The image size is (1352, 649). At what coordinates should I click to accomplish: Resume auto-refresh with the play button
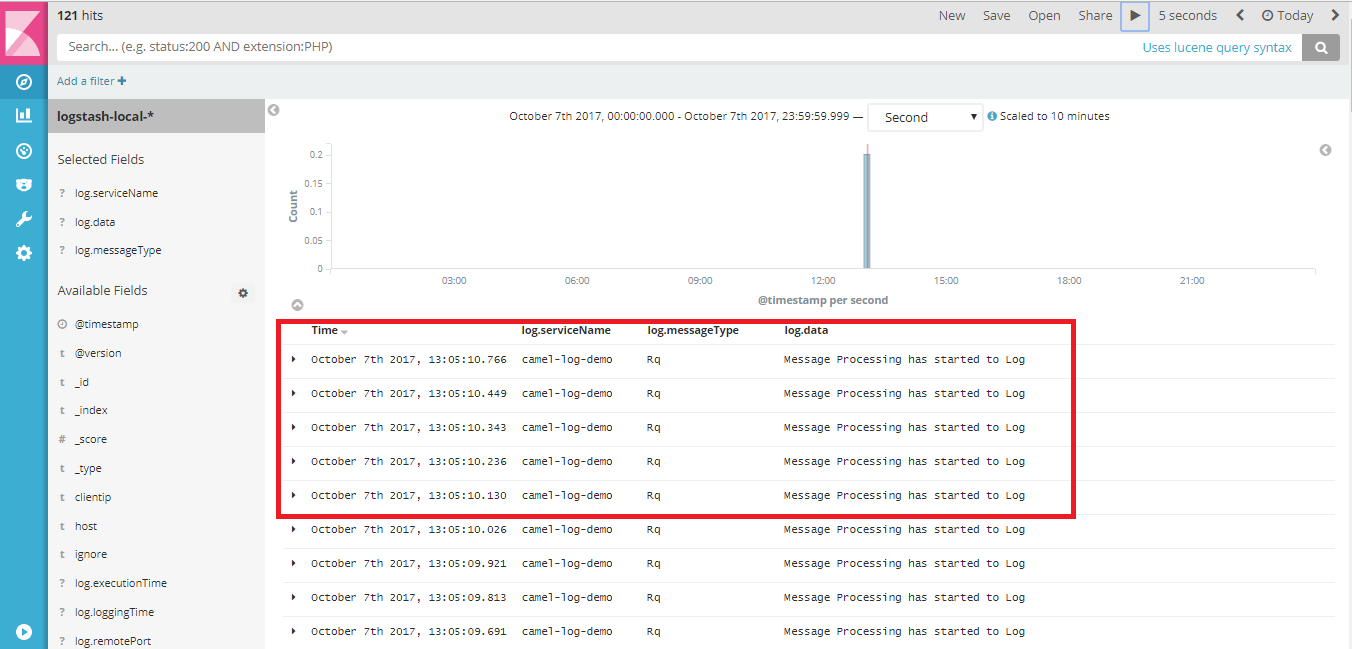[1134, 16]
